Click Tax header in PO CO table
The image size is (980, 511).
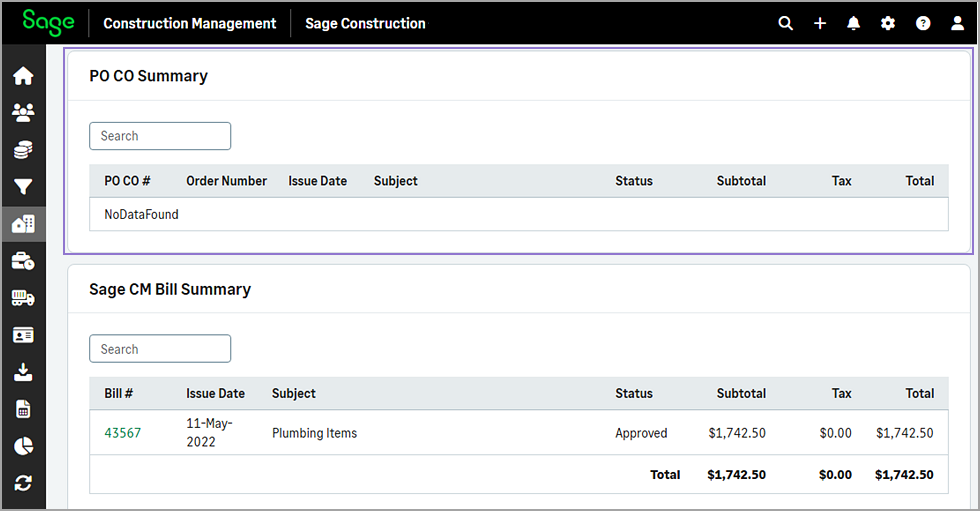click(841, 181)
